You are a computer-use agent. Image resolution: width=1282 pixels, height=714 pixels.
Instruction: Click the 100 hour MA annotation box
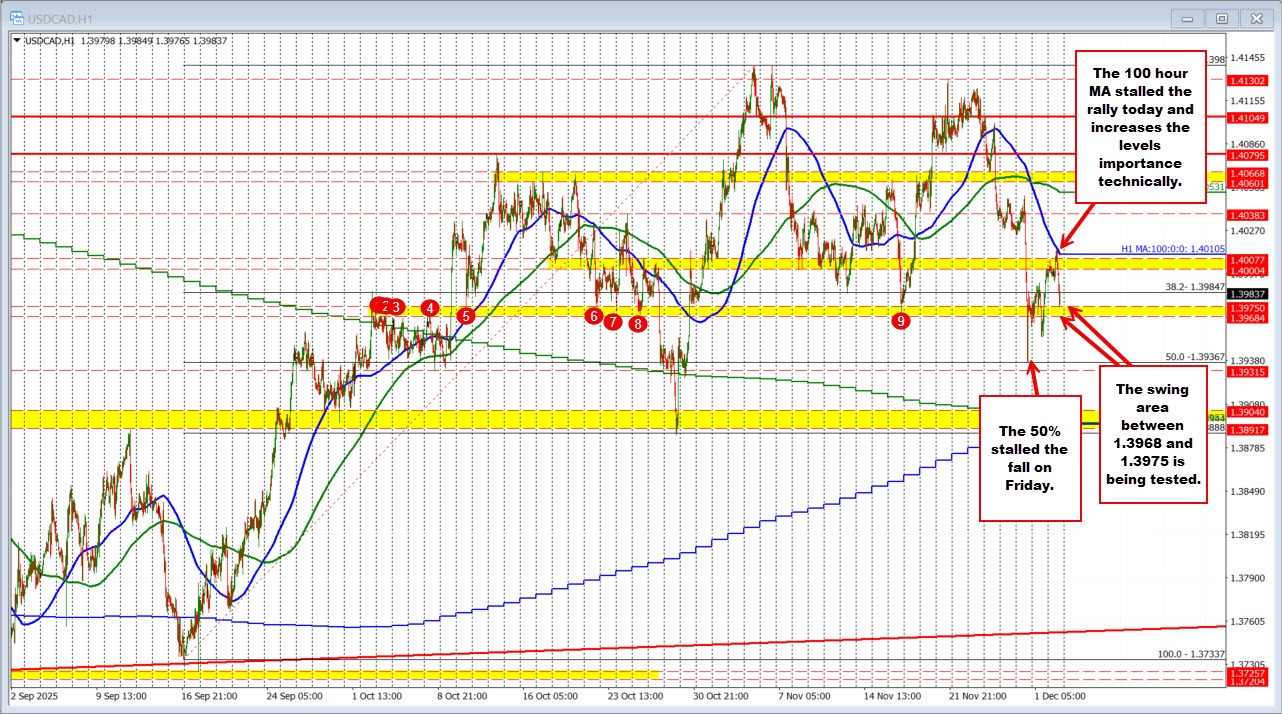1140,125
